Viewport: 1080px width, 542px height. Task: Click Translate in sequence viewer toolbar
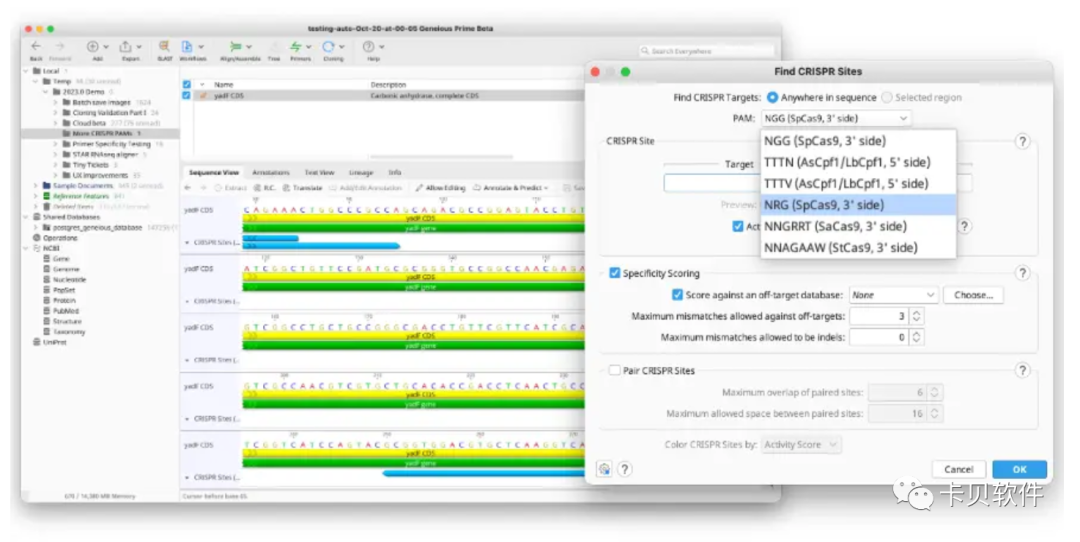pos(302,187)
